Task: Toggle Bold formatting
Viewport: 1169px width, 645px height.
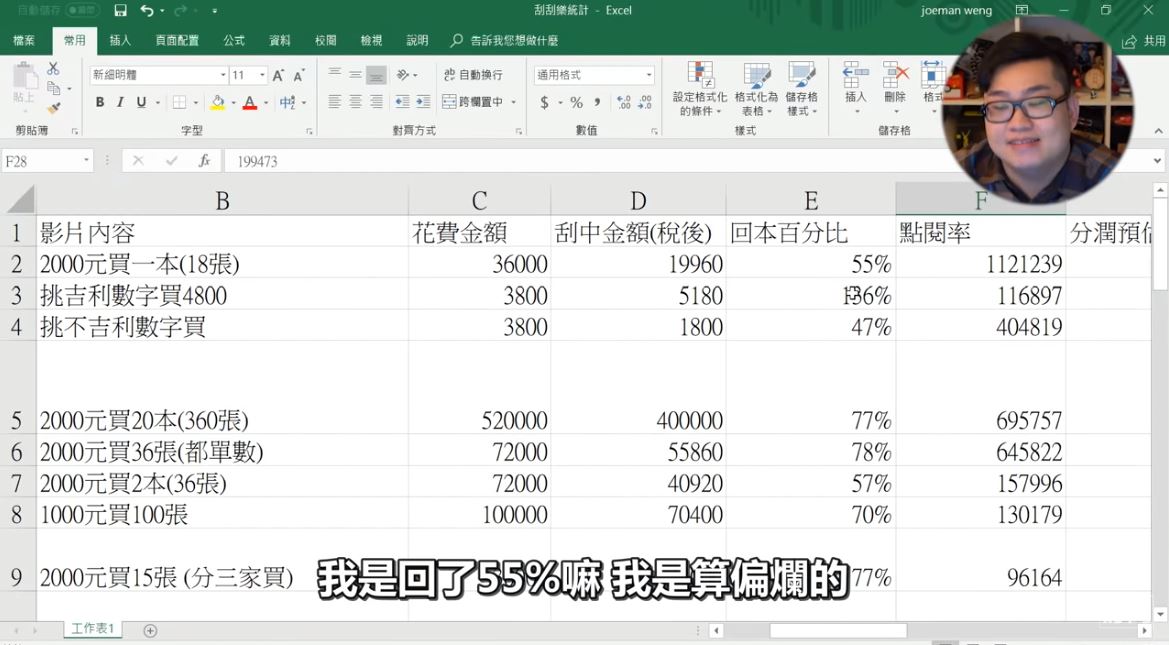Action: tap(100, 102)
